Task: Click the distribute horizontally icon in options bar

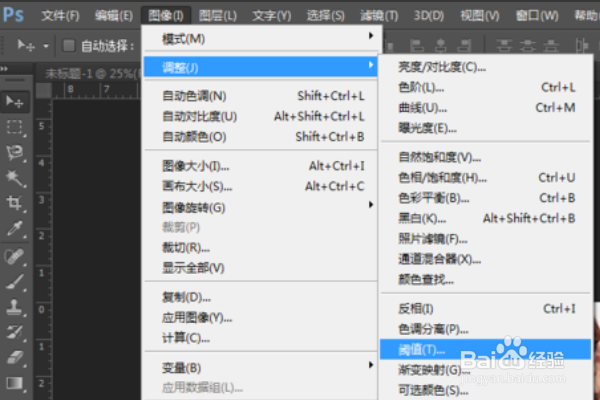Action: point(582,46)
